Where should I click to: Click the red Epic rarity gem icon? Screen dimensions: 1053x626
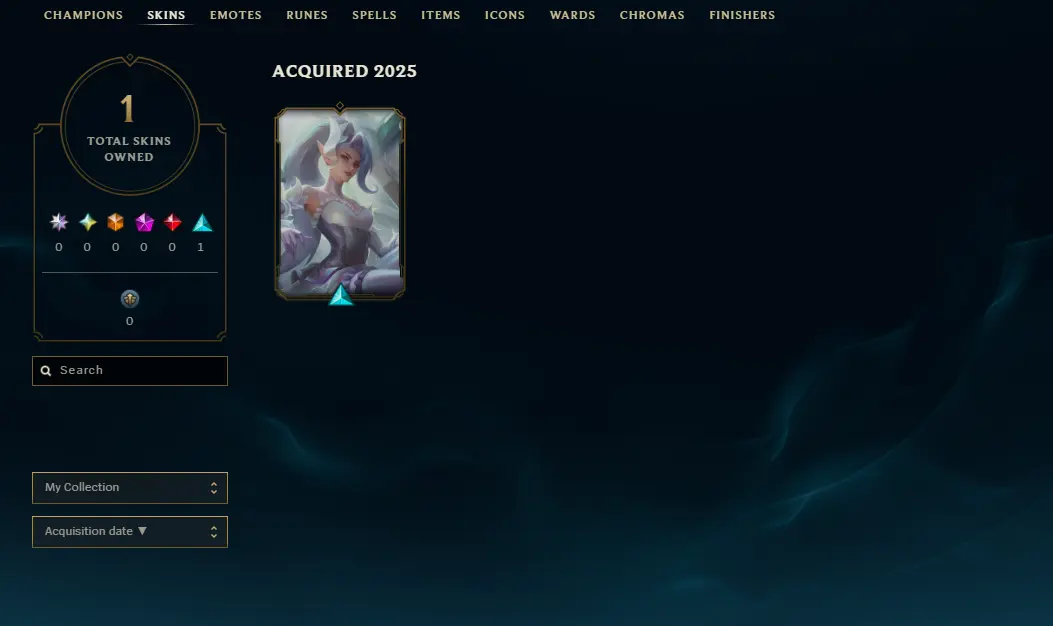[x=173, y=222]
